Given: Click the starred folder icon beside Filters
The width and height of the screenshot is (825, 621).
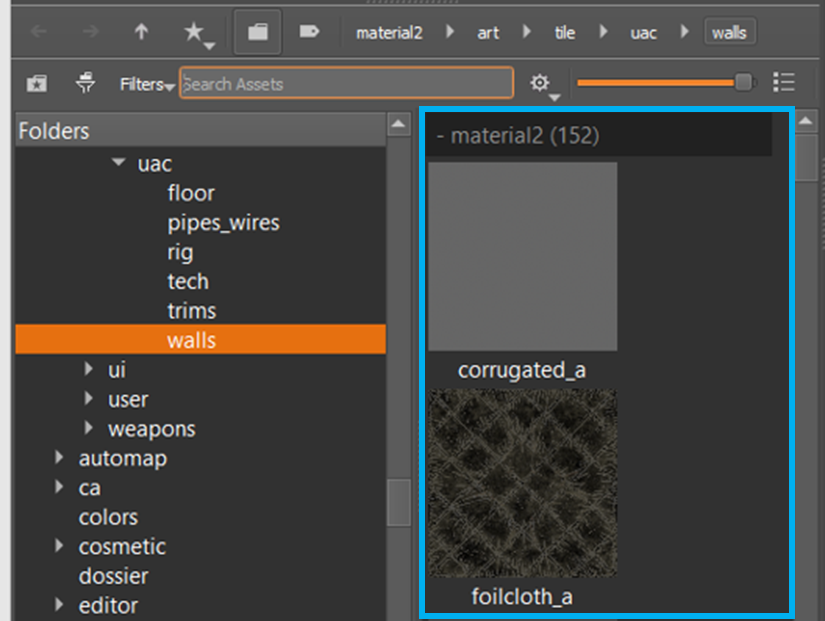Looking at the screenshot, I should [x=37, y=84].
